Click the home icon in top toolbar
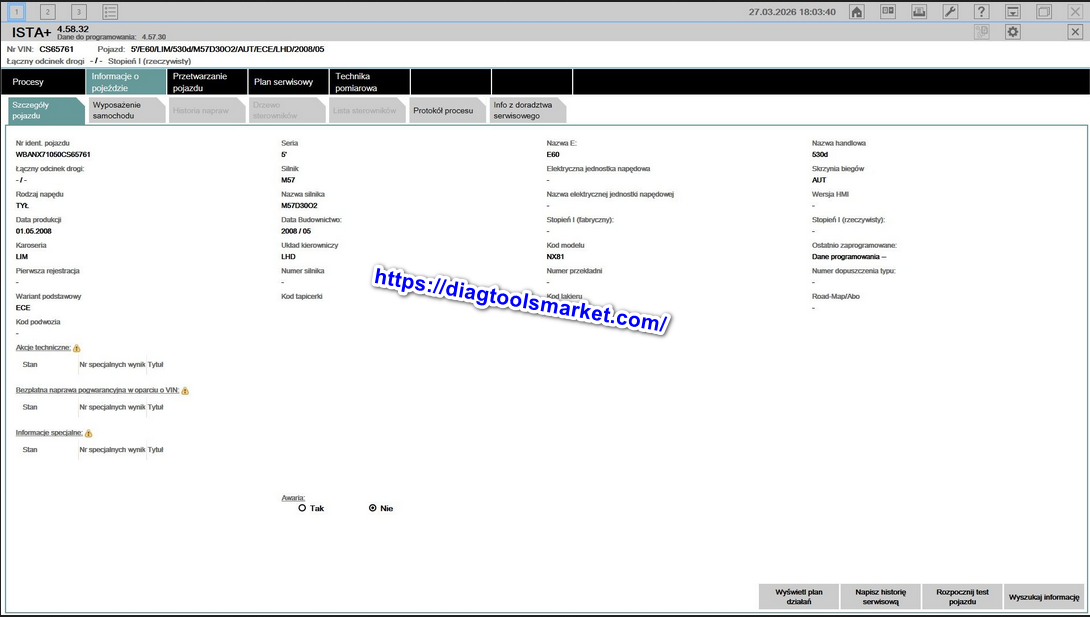 (x=857, y=12)
